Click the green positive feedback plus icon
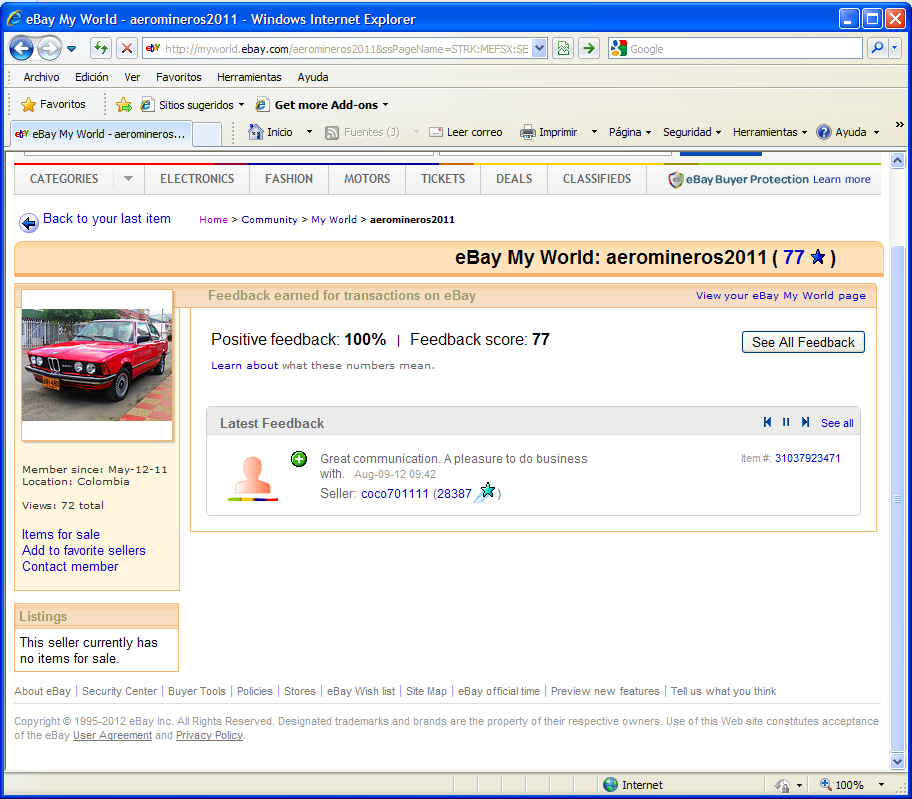The width and height of the screenshot is (912, 799). point(299,459)
